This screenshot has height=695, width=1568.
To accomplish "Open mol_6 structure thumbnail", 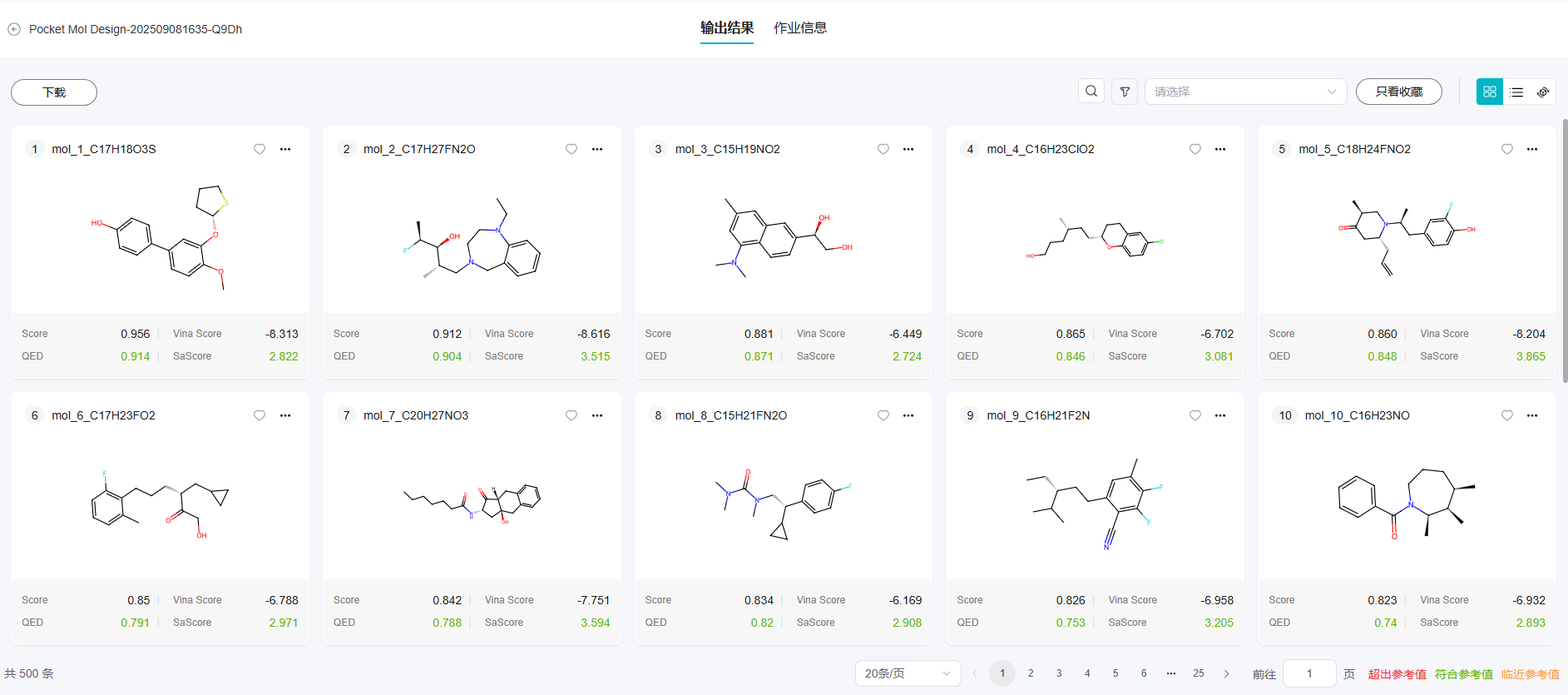I will (160, 504).
